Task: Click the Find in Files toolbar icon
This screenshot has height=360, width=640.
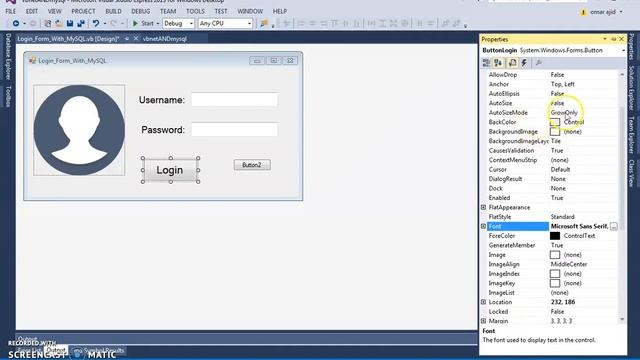Action: pyautogui.click(x=264, y=24)
